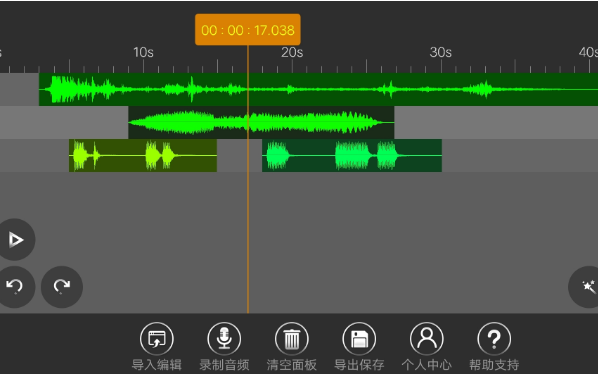
Task: Open 导入编辑 import icon
Action: (x=157, y=339)
